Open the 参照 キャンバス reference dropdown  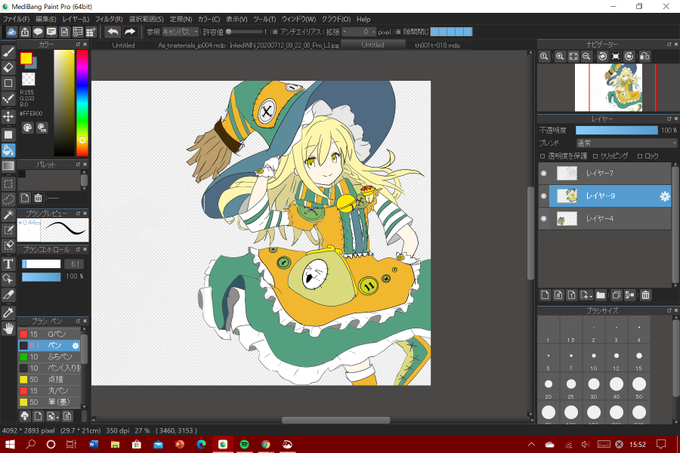[x=180, y=32]
